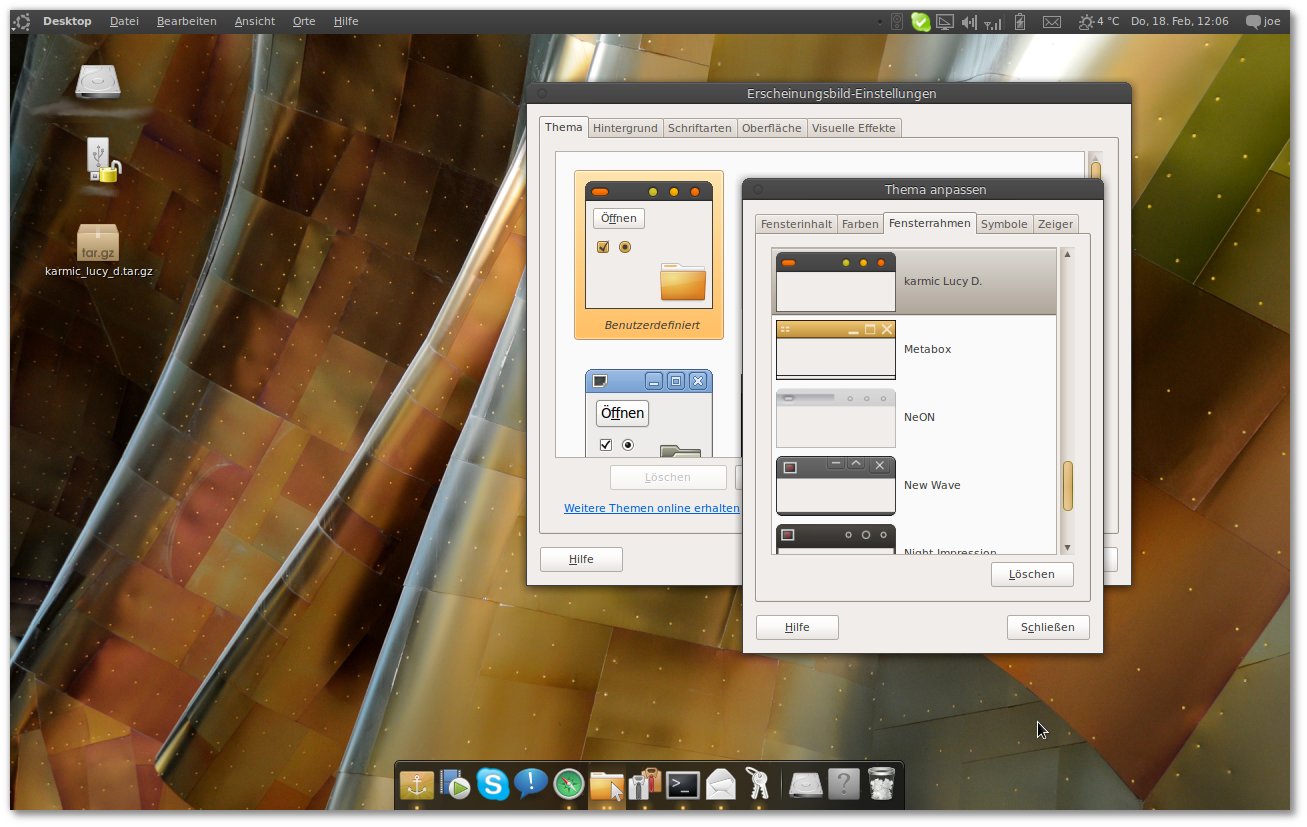The image size is (1307, 827).
Task: Select the Thema tab
Action: (564, 127)
